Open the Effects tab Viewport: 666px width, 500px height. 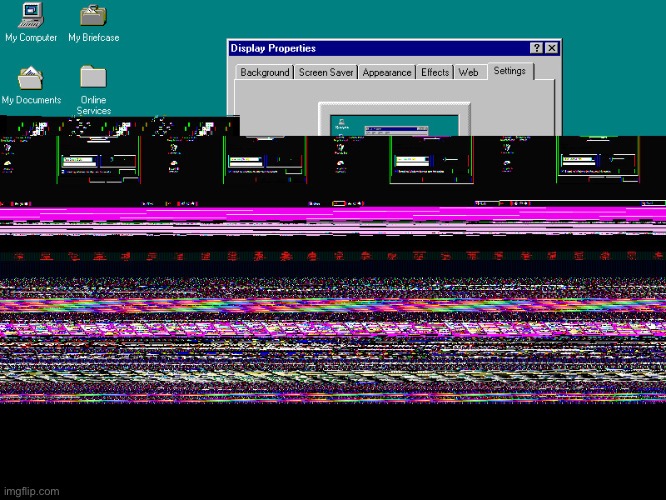[x=435, y=72]
